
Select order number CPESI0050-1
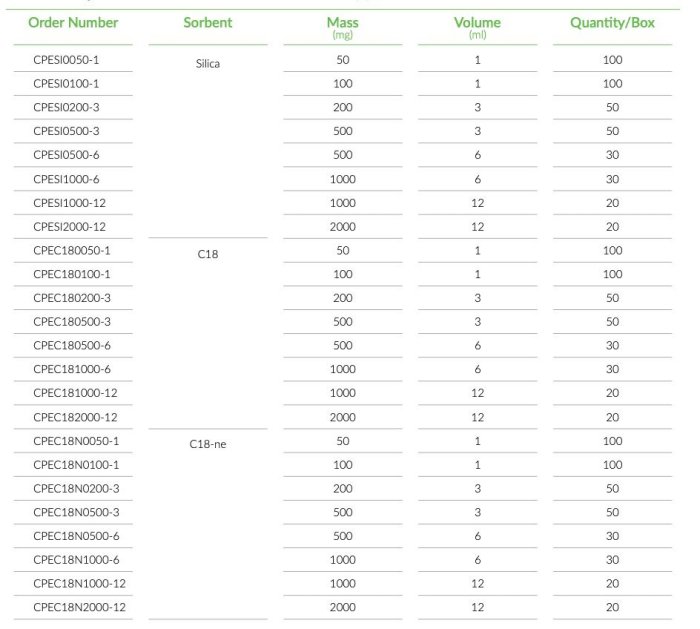pyautogui.click(x=66, y=60)
